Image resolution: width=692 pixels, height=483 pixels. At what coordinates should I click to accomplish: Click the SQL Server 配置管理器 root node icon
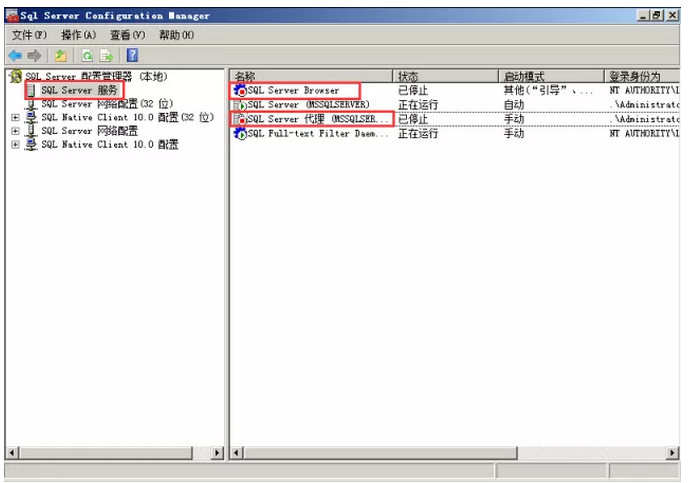pos(15,76)
